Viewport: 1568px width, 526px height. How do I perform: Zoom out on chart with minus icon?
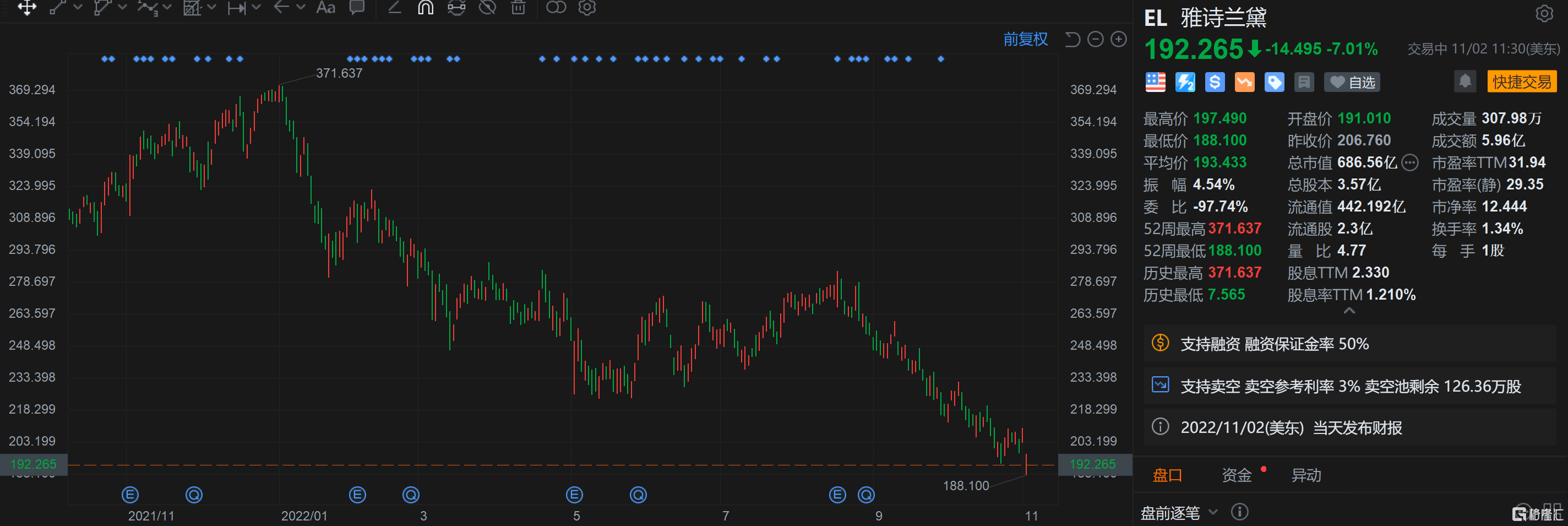click(x=1096, y=40)
